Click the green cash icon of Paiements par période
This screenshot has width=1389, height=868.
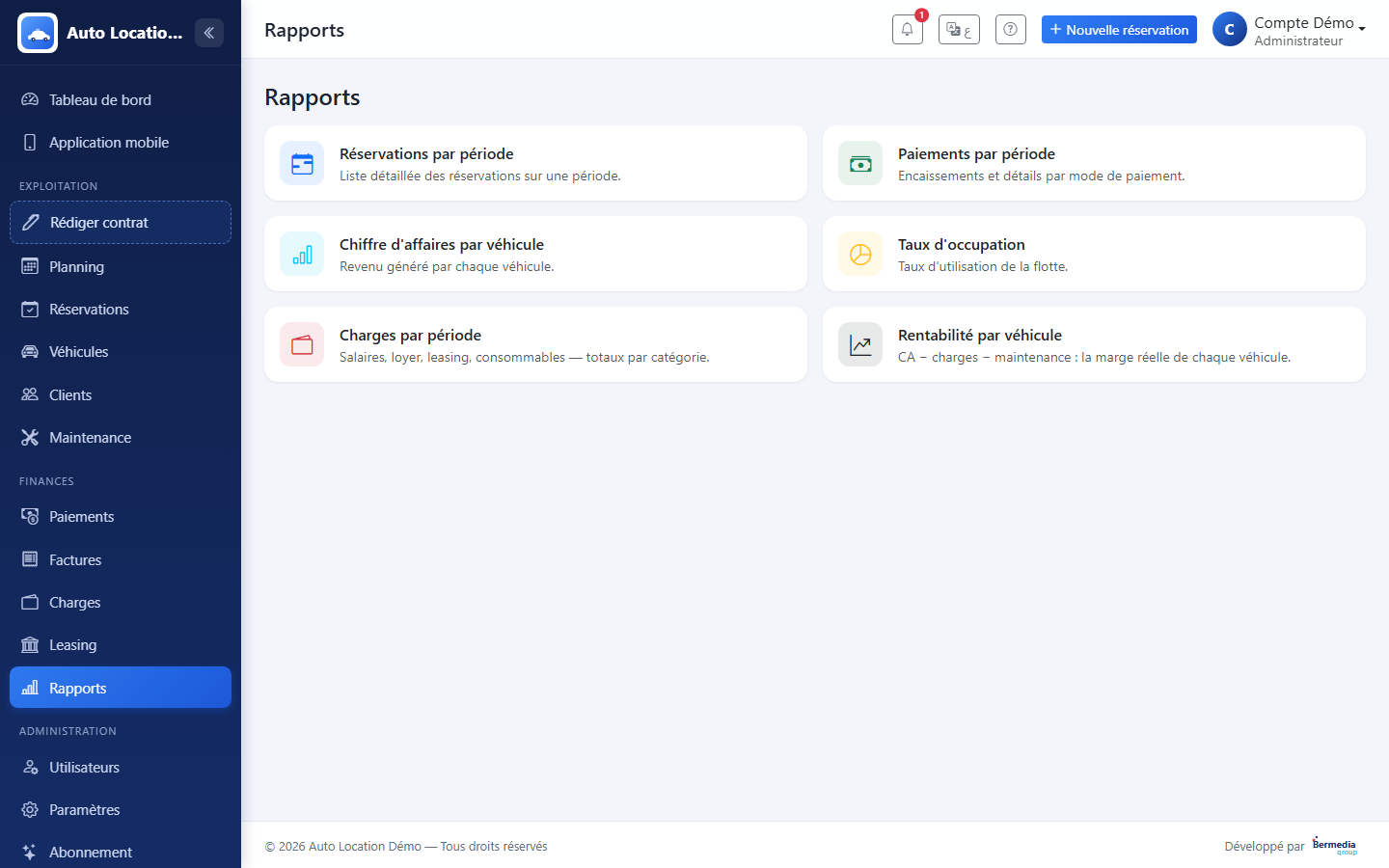[860, 163]
